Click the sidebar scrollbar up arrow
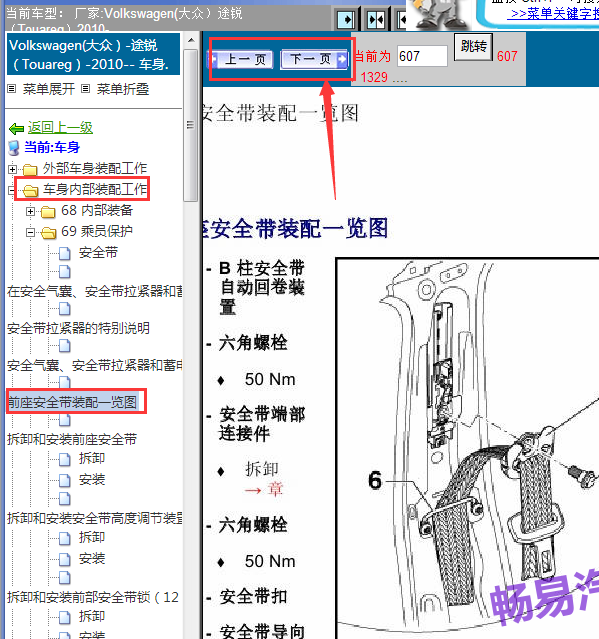The height and width of the screenshot is (639, 599). click(x=190, y=40)
